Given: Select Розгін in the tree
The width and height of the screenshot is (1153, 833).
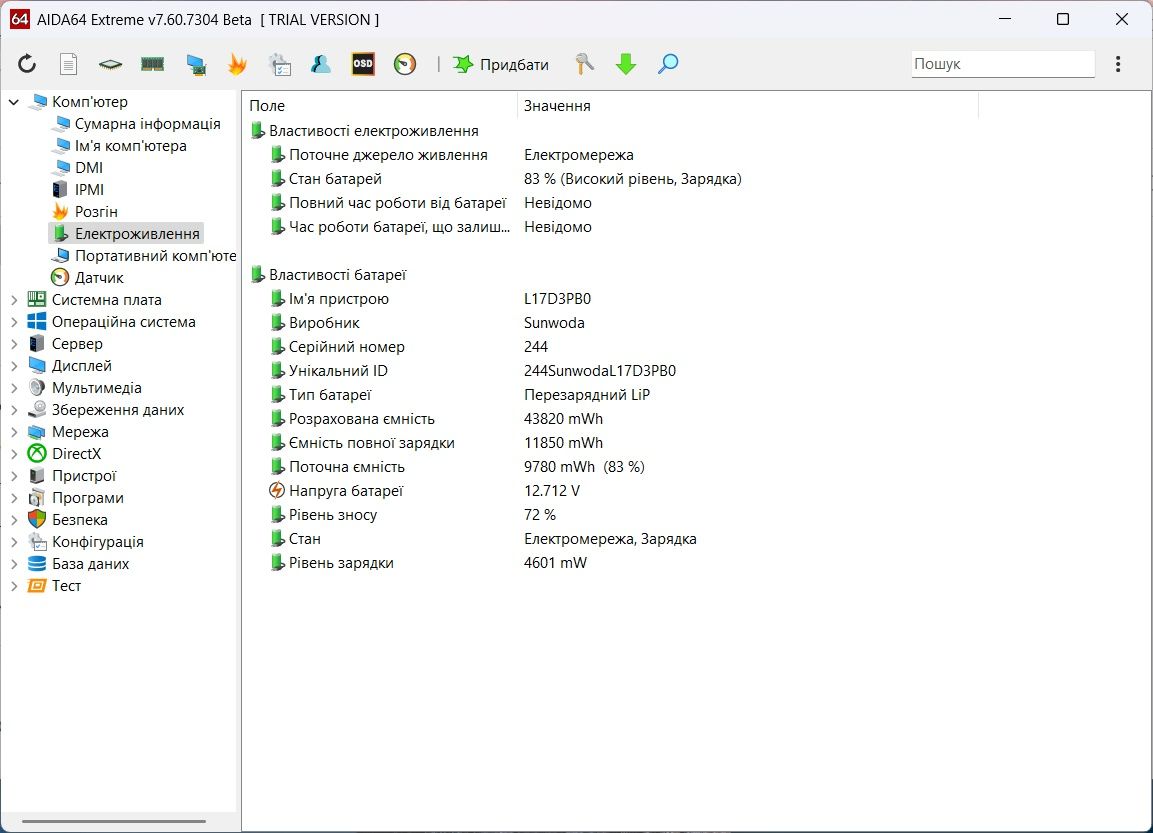Looking at the screenshot, I should tap(96, 212).
